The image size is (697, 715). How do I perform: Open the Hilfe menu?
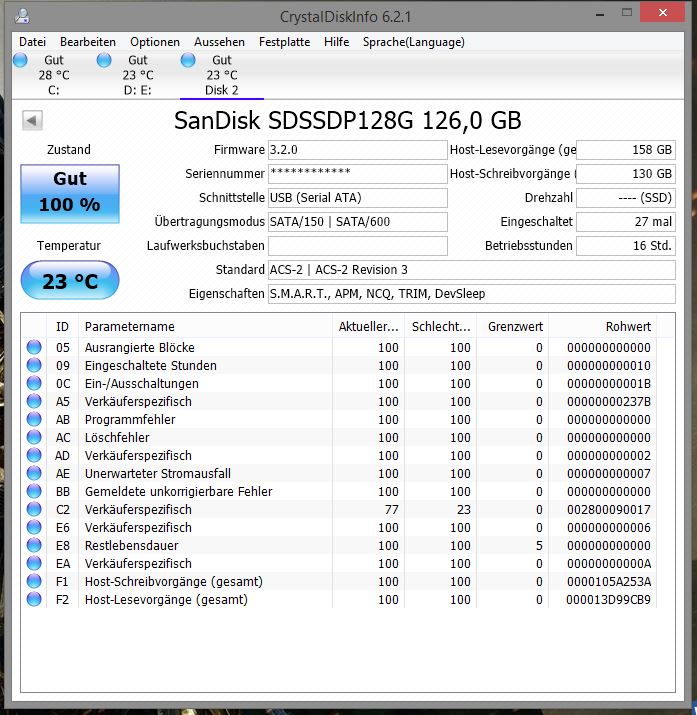[x=336, y=42]
